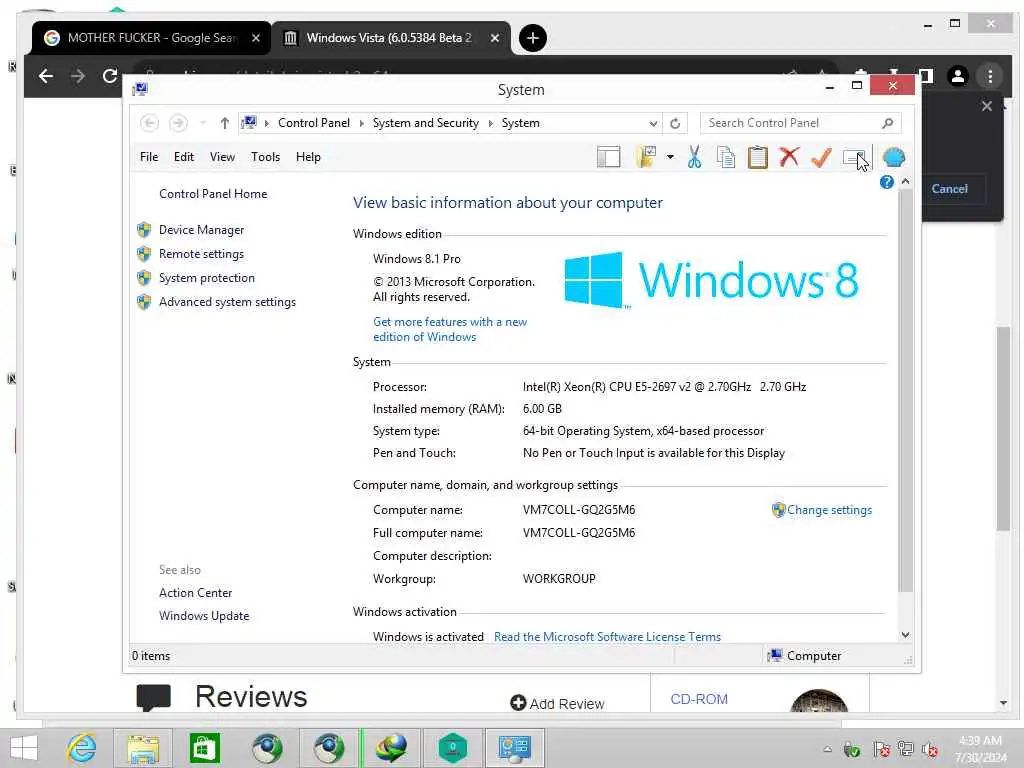
Task: Click the Copy icon in System toolbar
Action: tap(726, 157)
